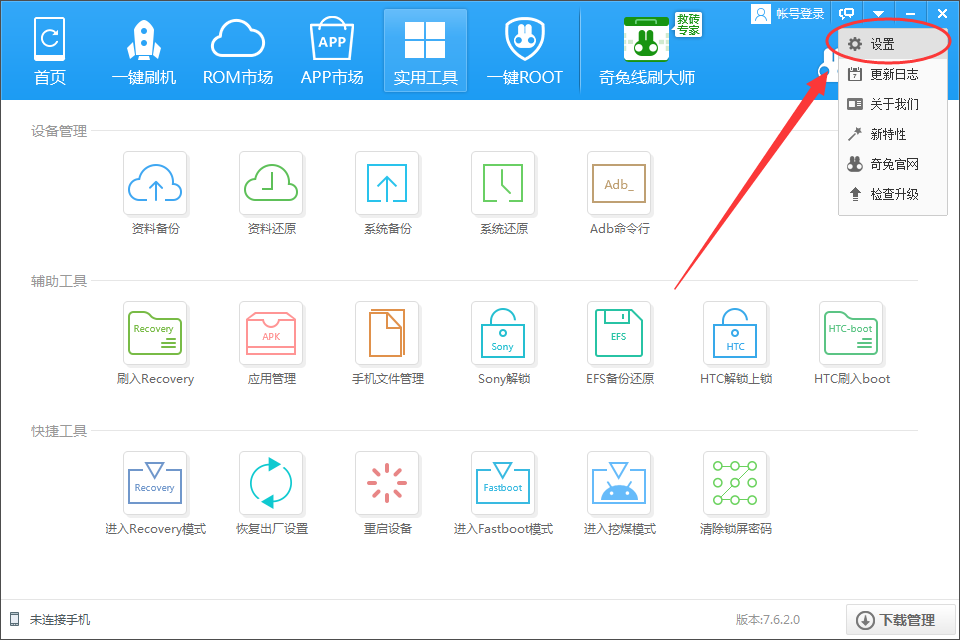Click the feedback chat icon in titlebar
The image size is (960, 640).
coord(846,12)
